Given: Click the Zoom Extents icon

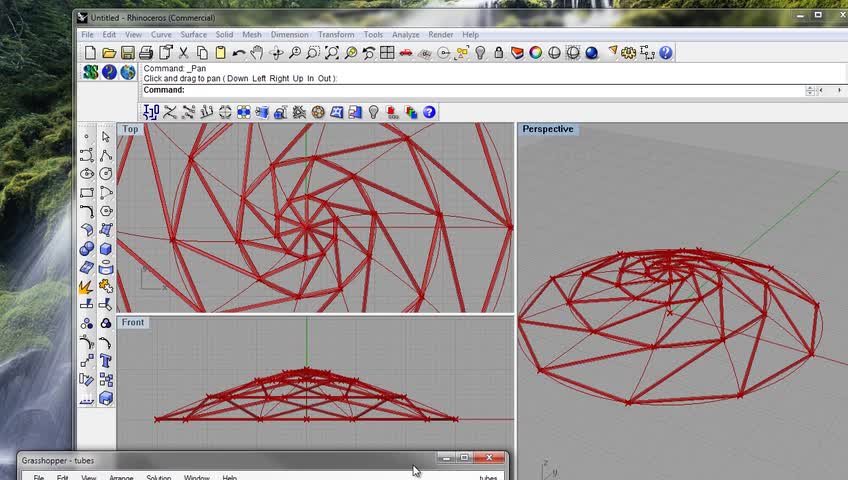Looking at the screenshot, I should (332, 52).
